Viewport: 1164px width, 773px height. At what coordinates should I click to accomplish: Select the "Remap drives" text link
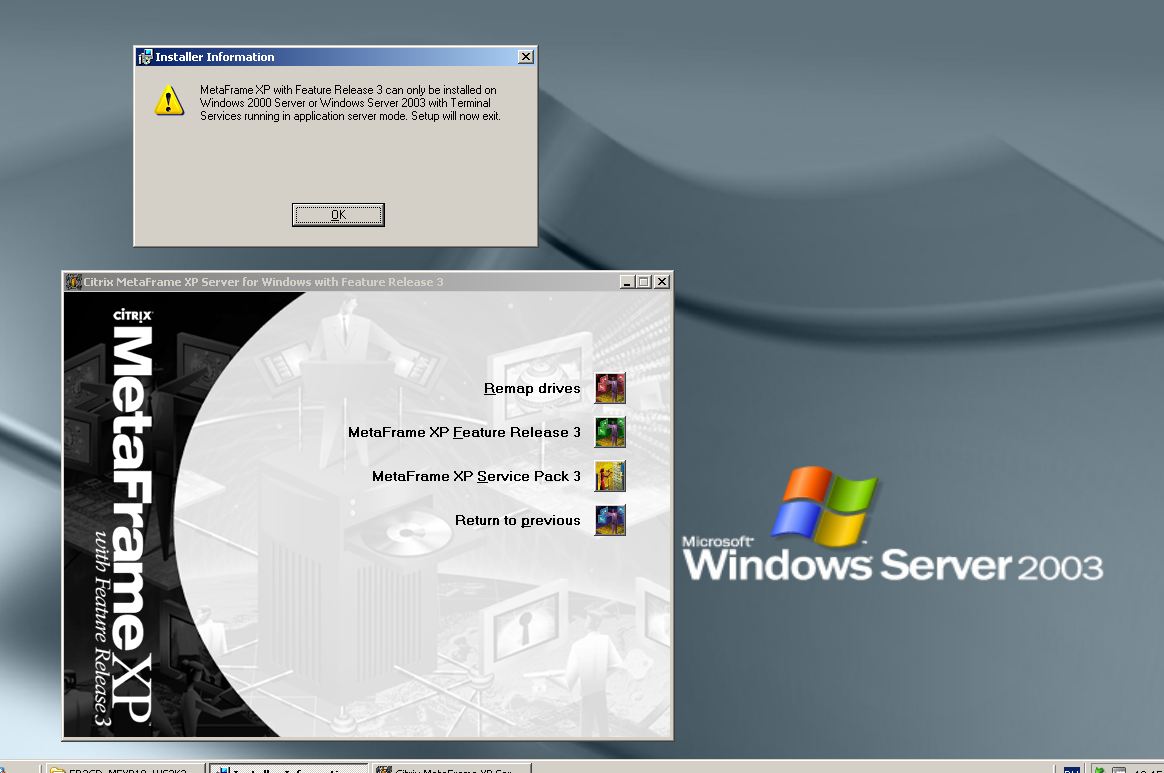[x=532, y=388]
